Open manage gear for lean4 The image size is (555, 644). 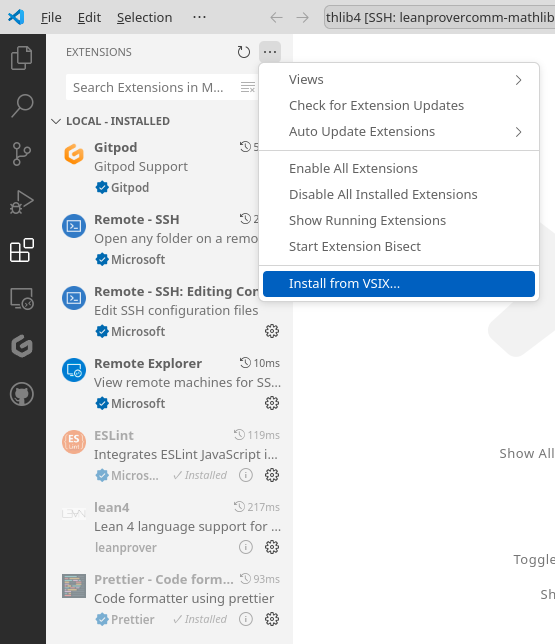pyautogui.click(x=272, y=547)
